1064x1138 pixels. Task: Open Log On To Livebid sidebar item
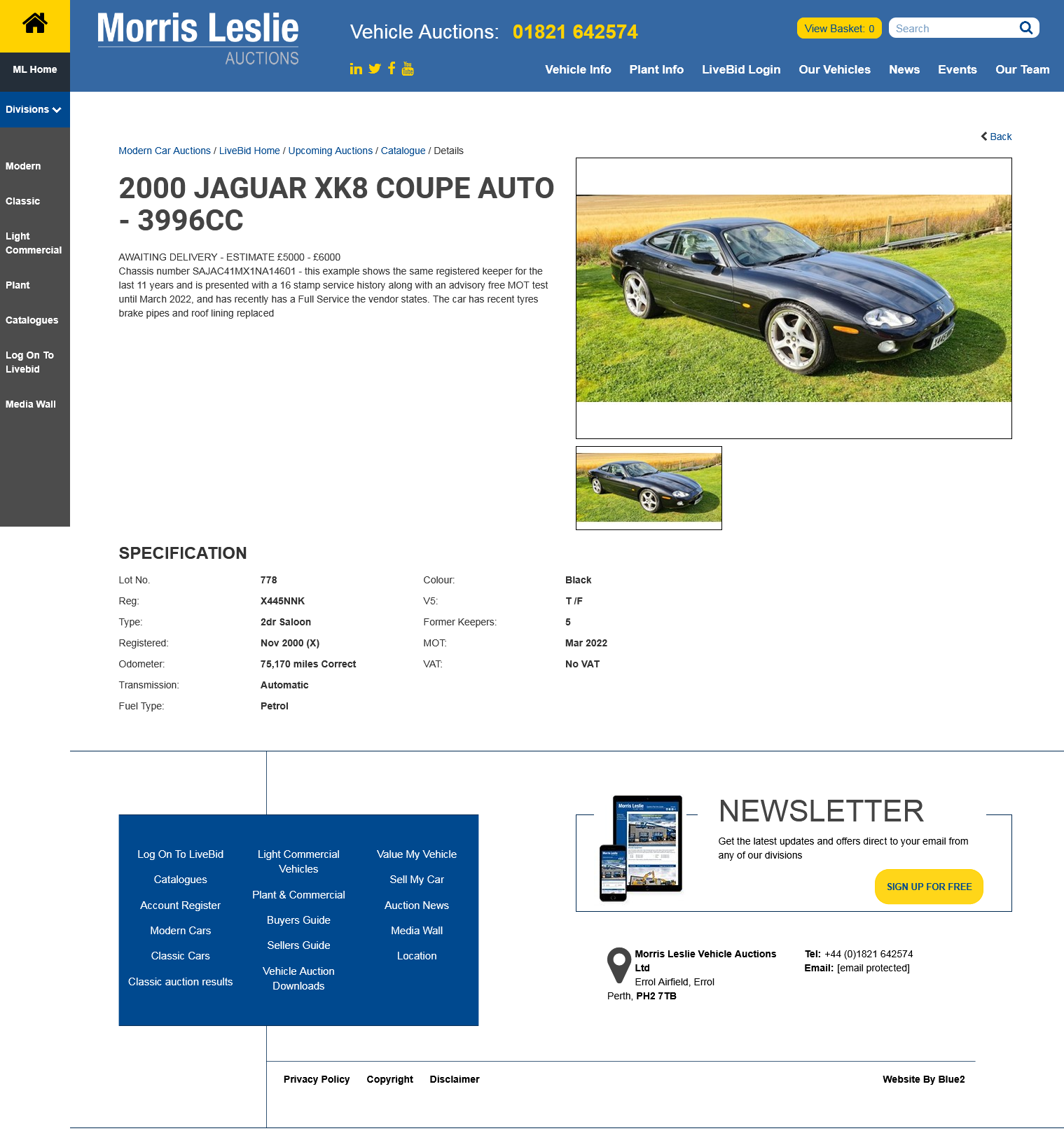29,362
